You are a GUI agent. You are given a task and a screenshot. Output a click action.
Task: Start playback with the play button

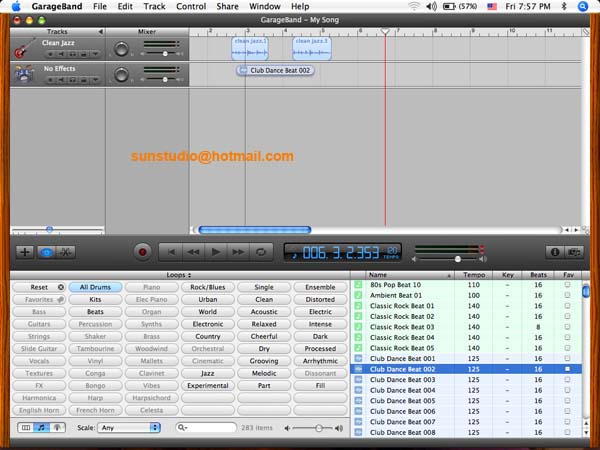coord(216,252)
